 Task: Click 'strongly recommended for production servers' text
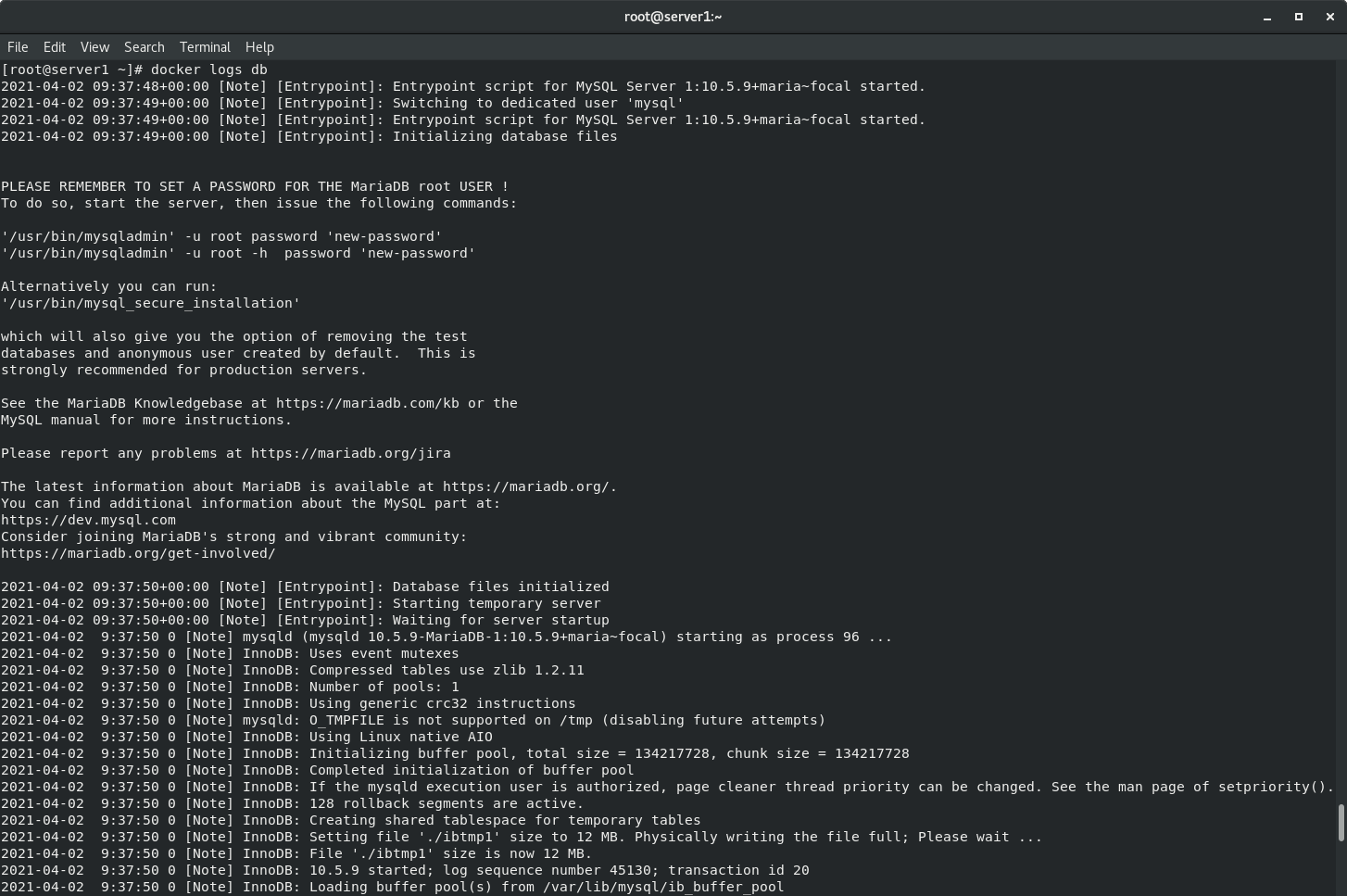coord(183,370)
